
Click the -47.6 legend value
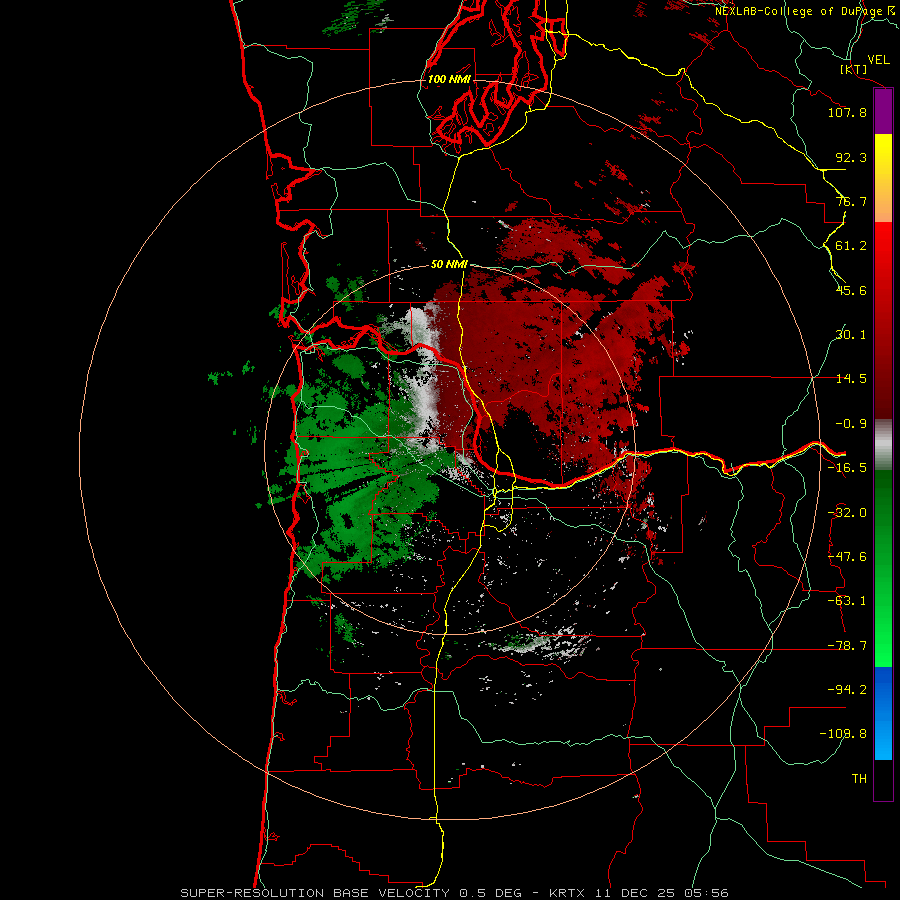point(847,557)
